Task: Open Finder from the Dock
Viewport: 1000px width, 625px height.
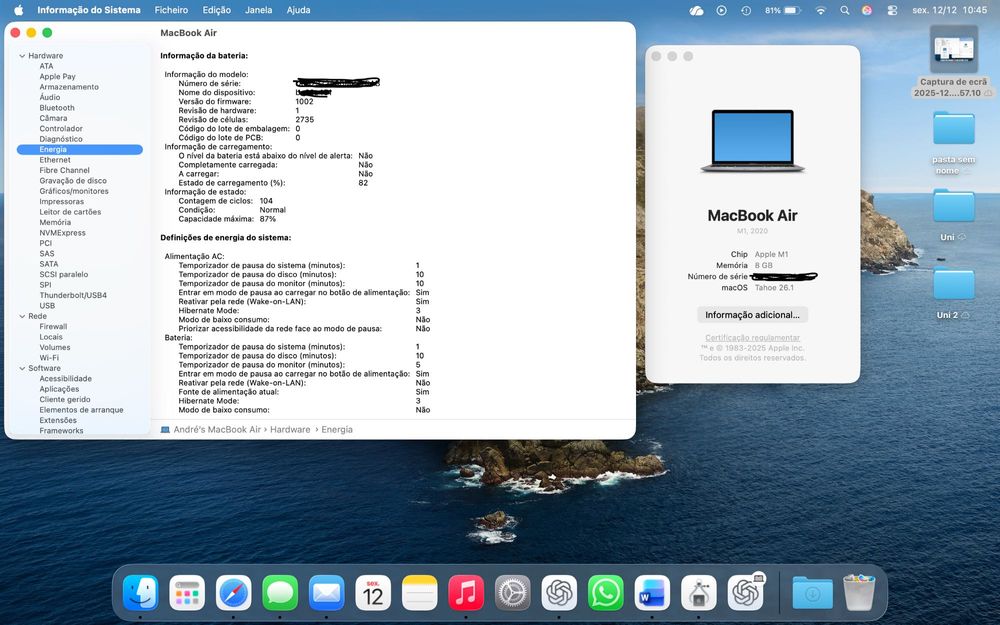Action: tap(140, 592)
